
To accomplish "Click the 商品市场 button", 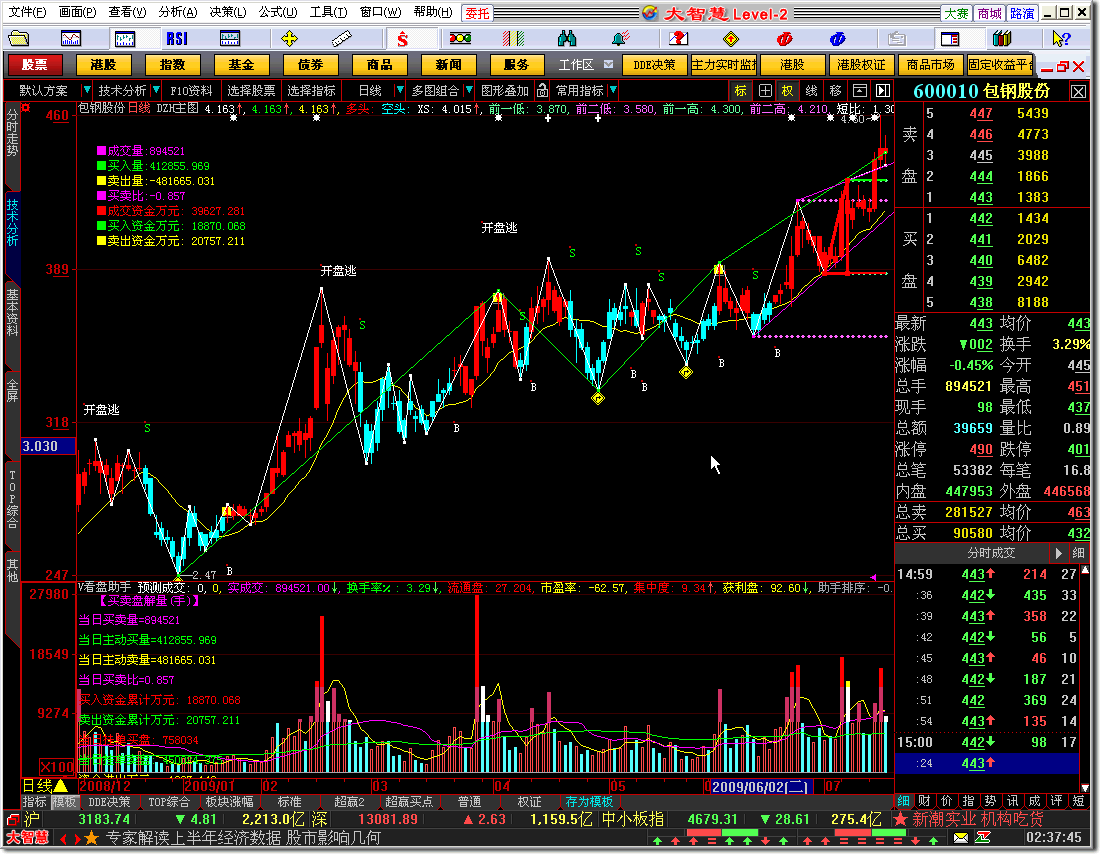I will coord(930,65).
